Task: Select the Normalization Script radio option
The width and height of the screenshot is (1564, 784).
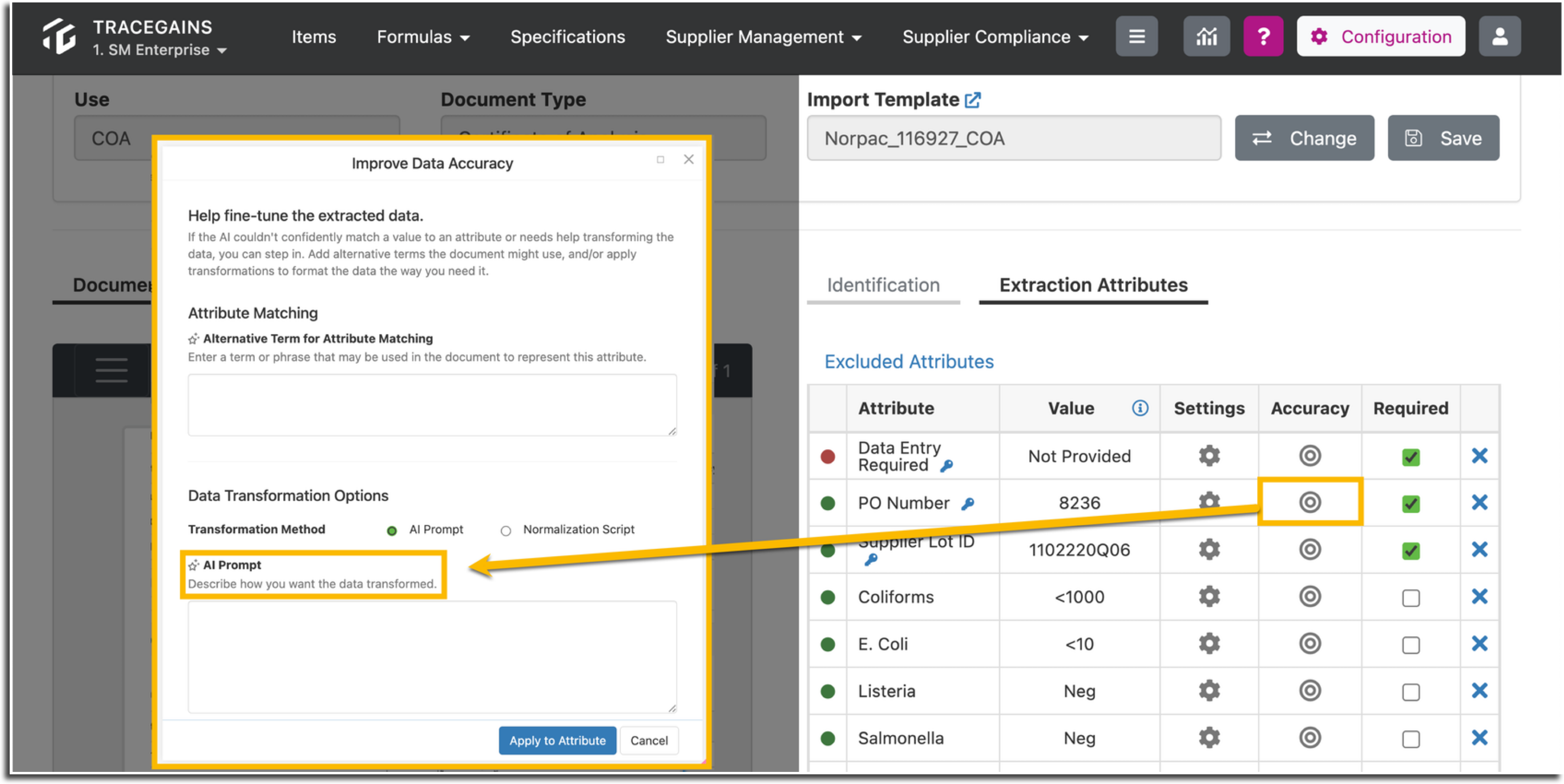Action: (505, 531)
